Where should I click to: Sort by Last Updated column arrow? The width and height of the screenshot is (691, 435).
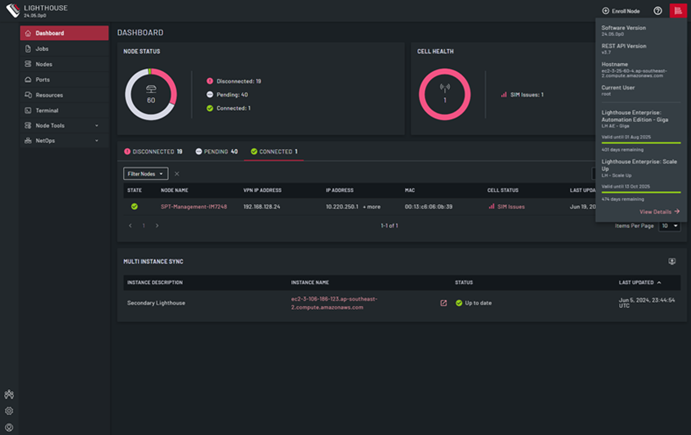click(658, 282)
